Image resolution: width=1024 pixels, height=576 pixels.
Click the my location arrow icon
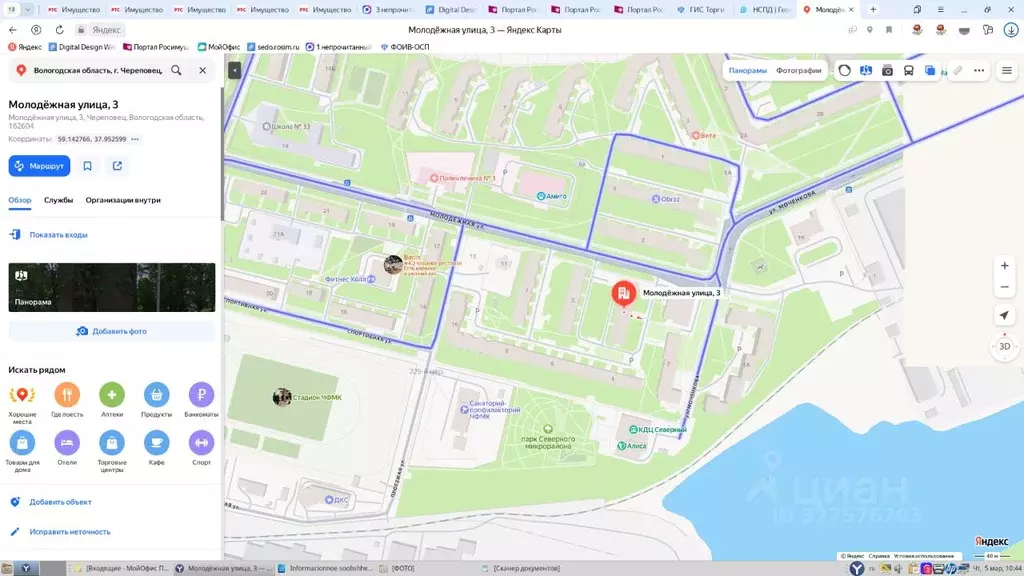coord(1004,315)
